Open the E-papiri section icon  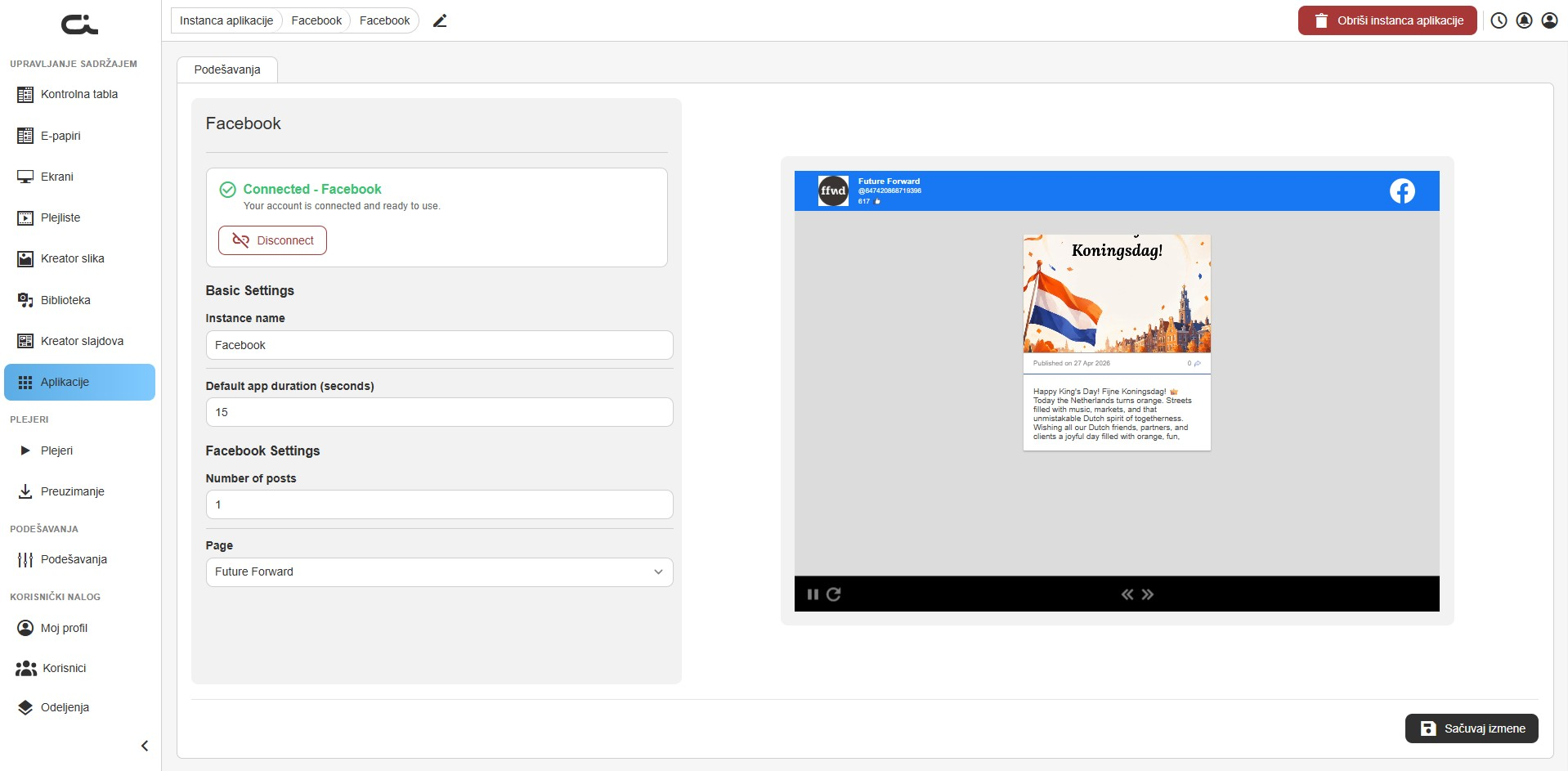pyautogui.click(x=25, y=136)
